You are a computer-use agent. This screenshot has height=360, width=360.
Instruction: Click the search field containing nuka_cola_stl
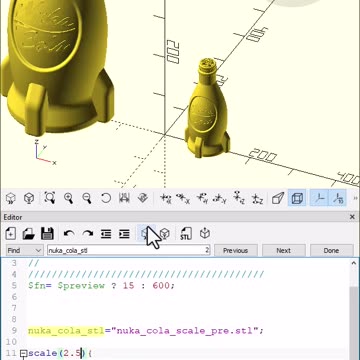[128, 250]
